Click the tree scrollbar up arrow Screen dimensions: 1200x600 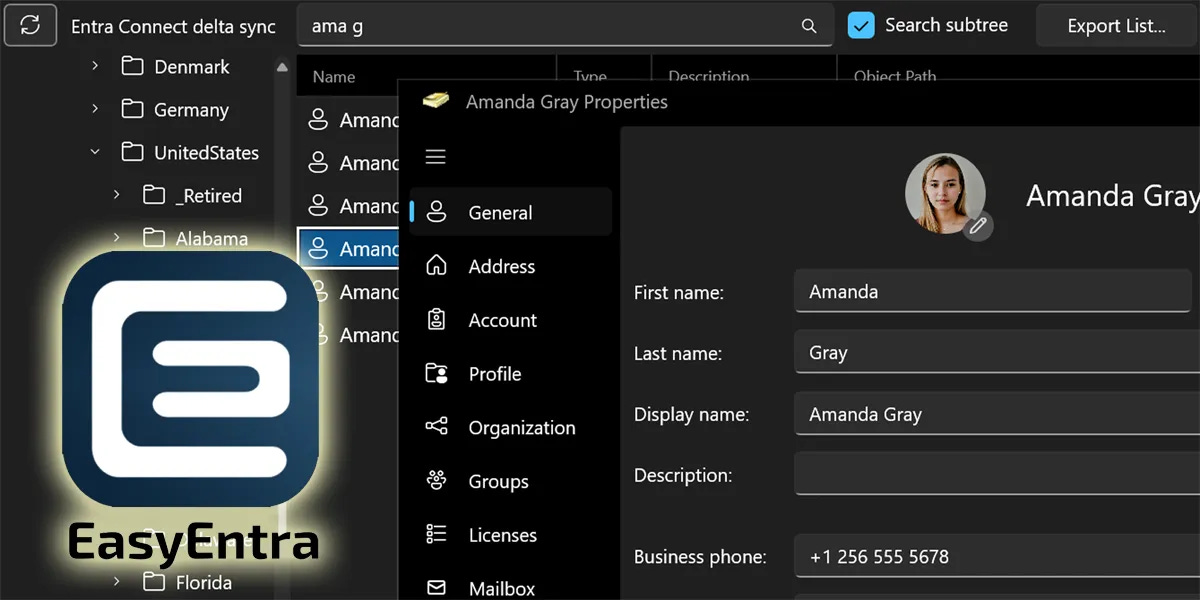(x=282, y=68)
